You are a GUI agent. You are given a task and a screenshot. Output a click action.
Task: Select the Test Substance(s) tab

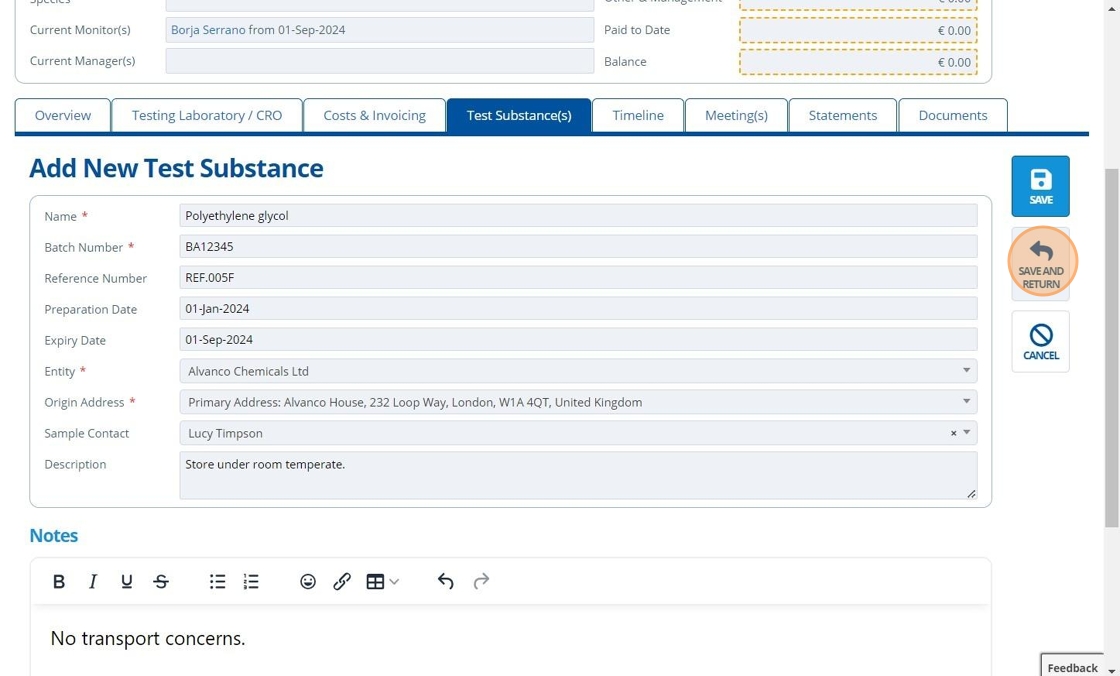click(x=519, y=116)
